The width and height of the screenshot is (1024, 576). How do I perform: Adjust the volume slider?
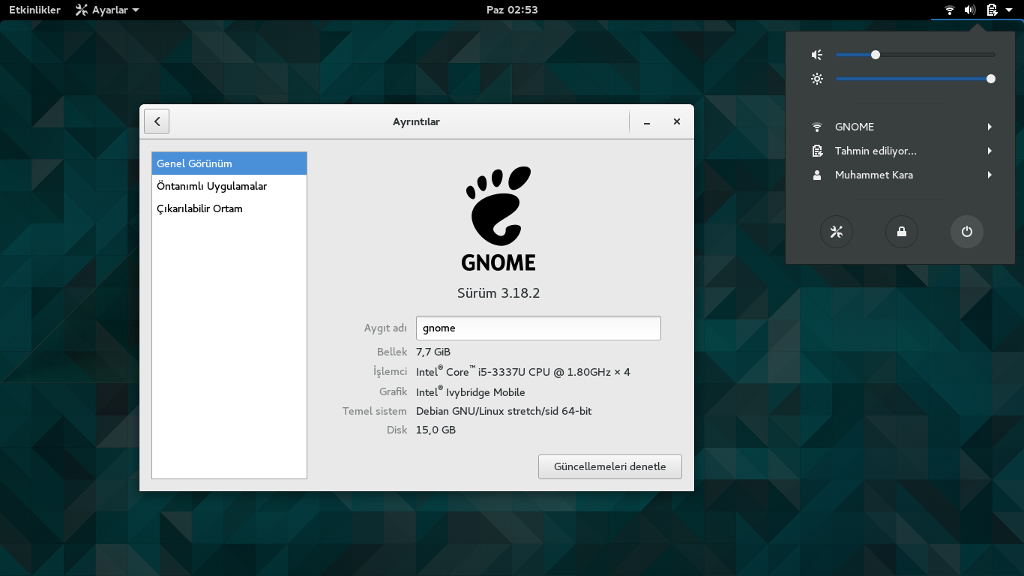(x=915, y=55)
